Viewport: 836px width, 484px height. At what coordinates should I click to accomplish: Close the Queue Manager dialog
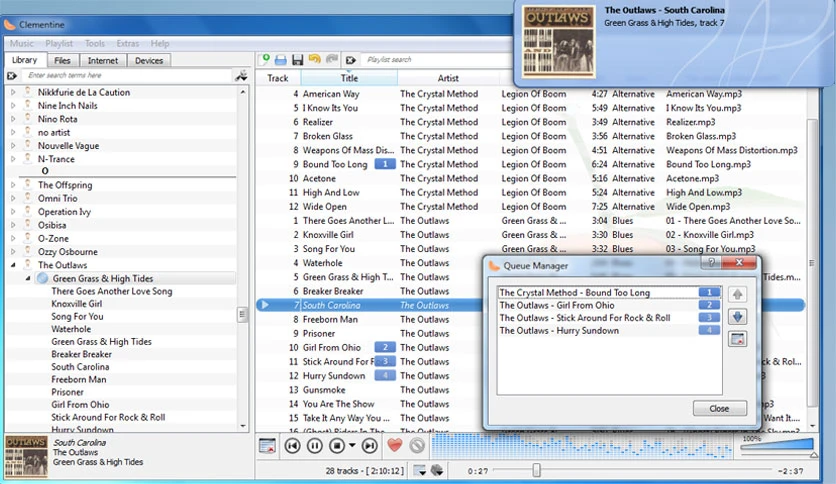719,408
